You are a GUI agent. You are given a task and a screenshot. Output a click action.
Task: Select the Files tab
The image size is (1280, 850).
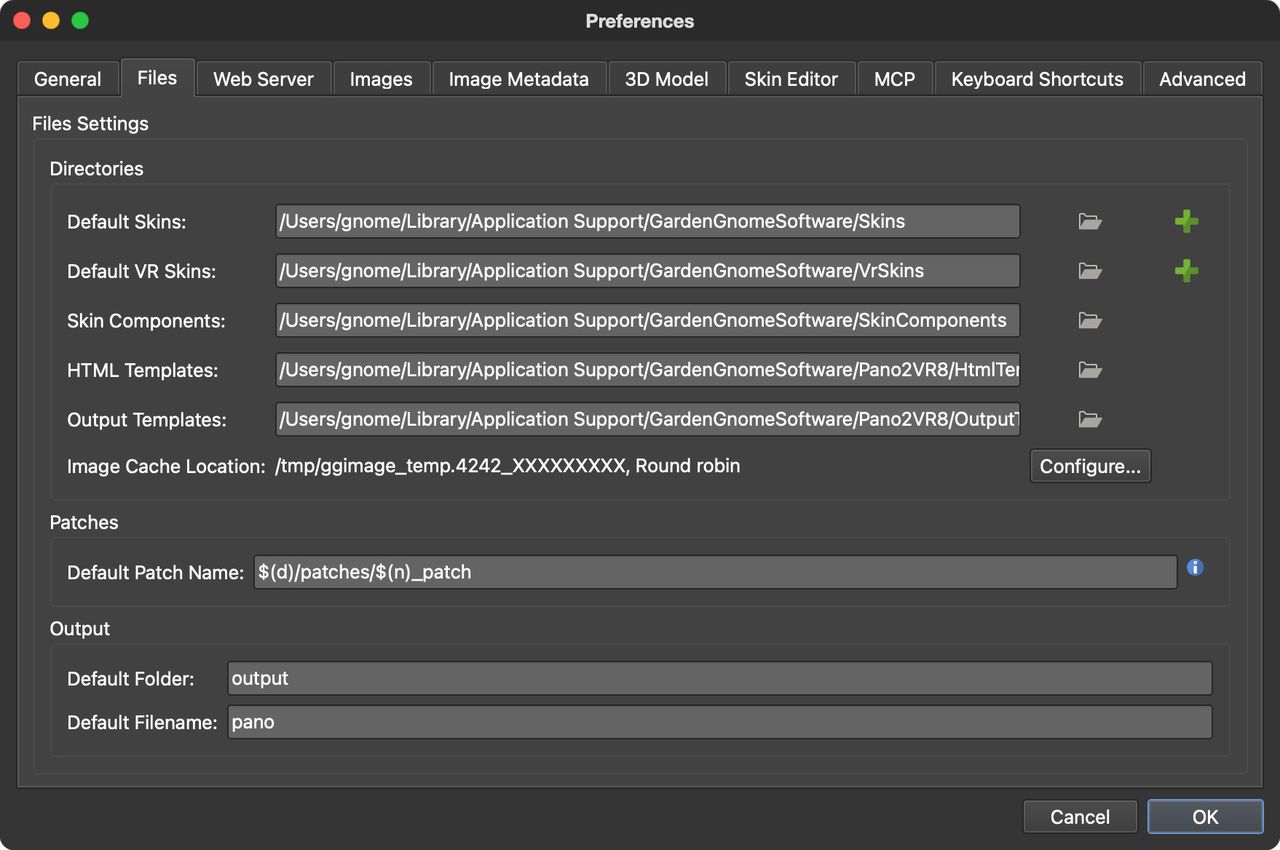tap(157, 77)
